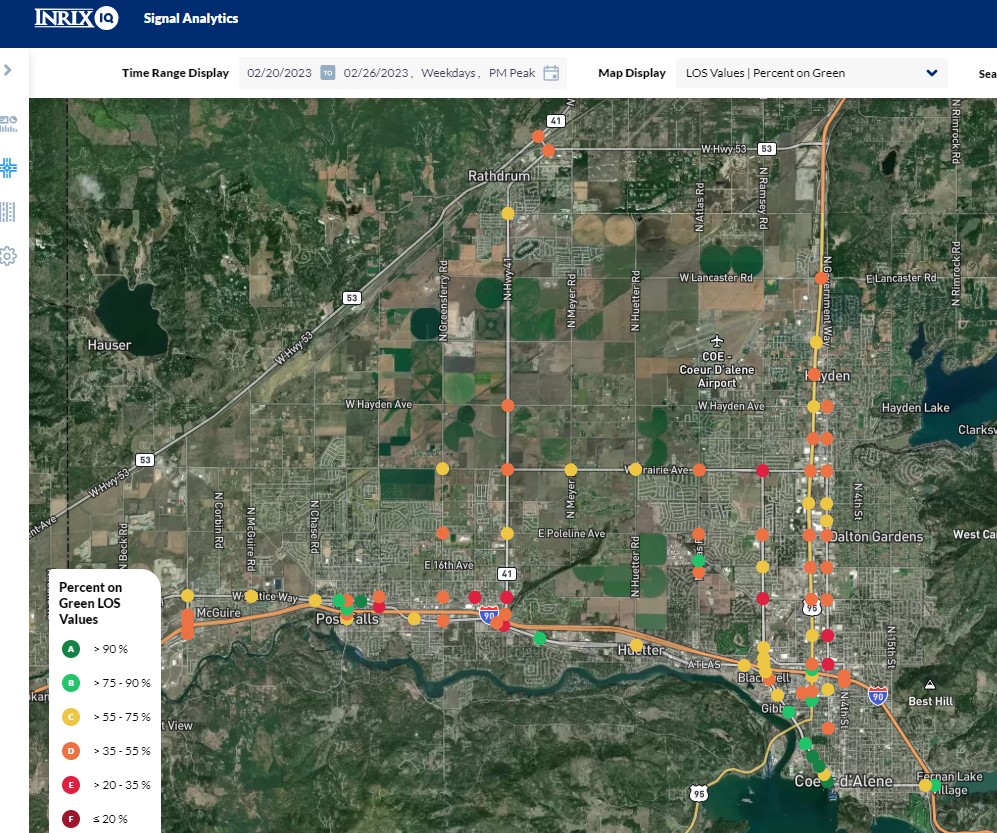Select green marker on Atlas Rd below Poleline

click(x=699, y=561)
